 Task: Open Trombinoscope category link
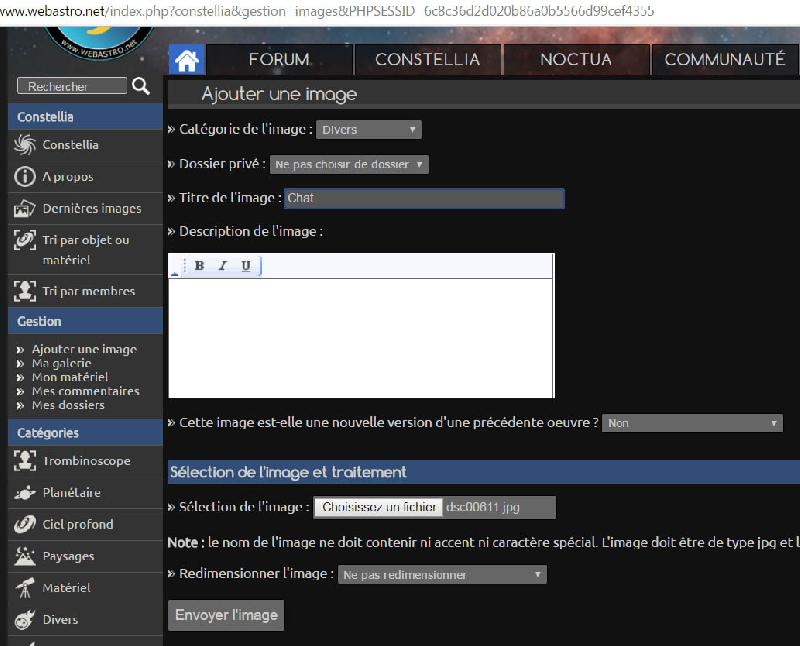(87, 461)
